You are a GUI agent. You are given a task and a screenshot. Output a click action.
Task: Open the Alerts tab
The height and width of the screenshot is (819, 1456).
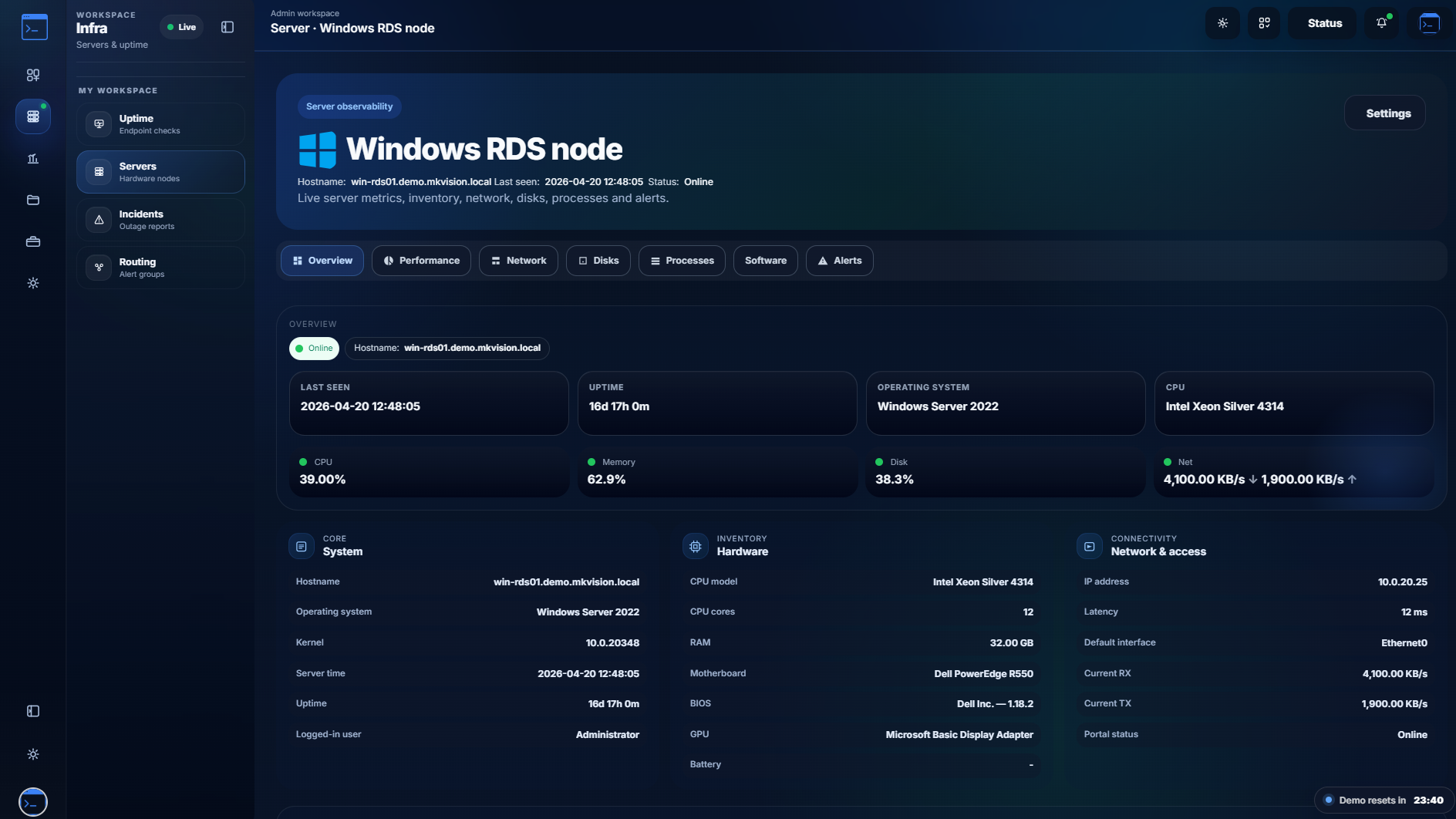click(x=840, y=261)
